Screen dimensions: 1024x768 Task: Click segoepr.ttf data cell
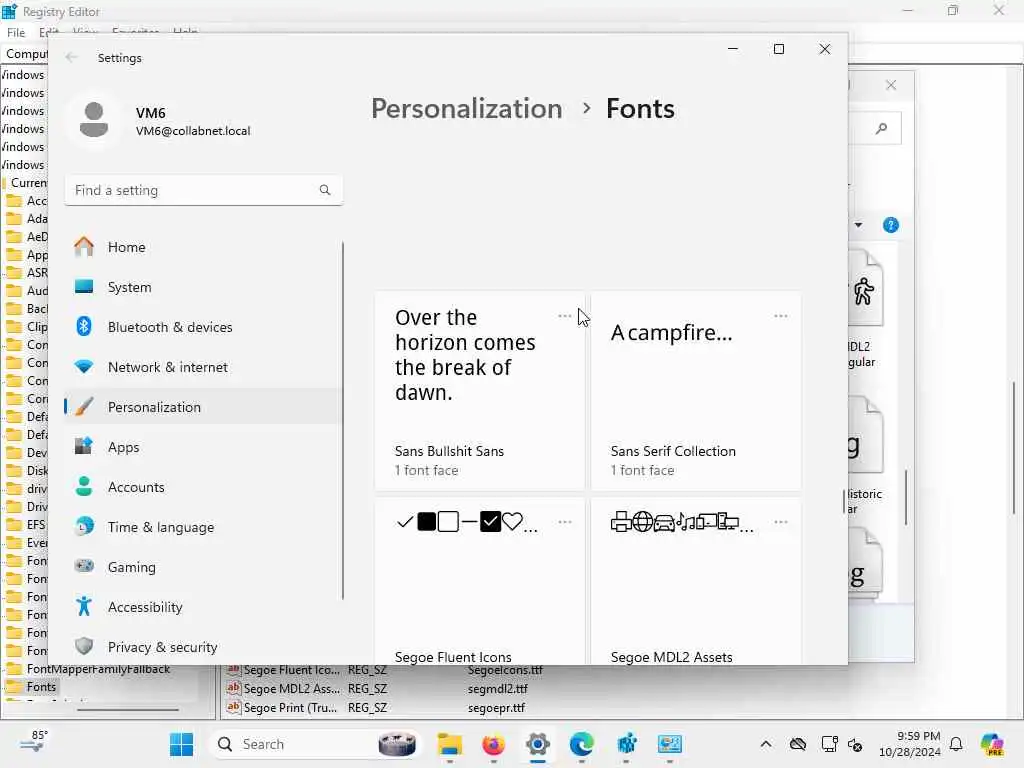tap(496, 707)
